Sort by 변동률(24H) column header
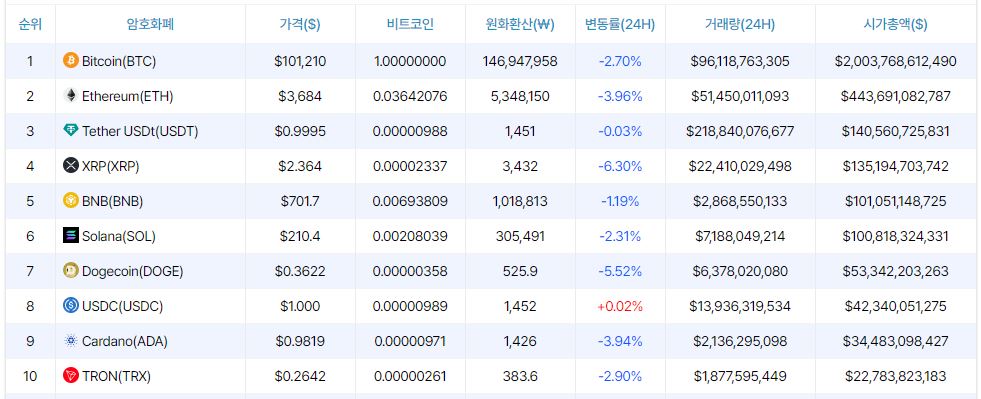981x399 pixels. (620, 24)
